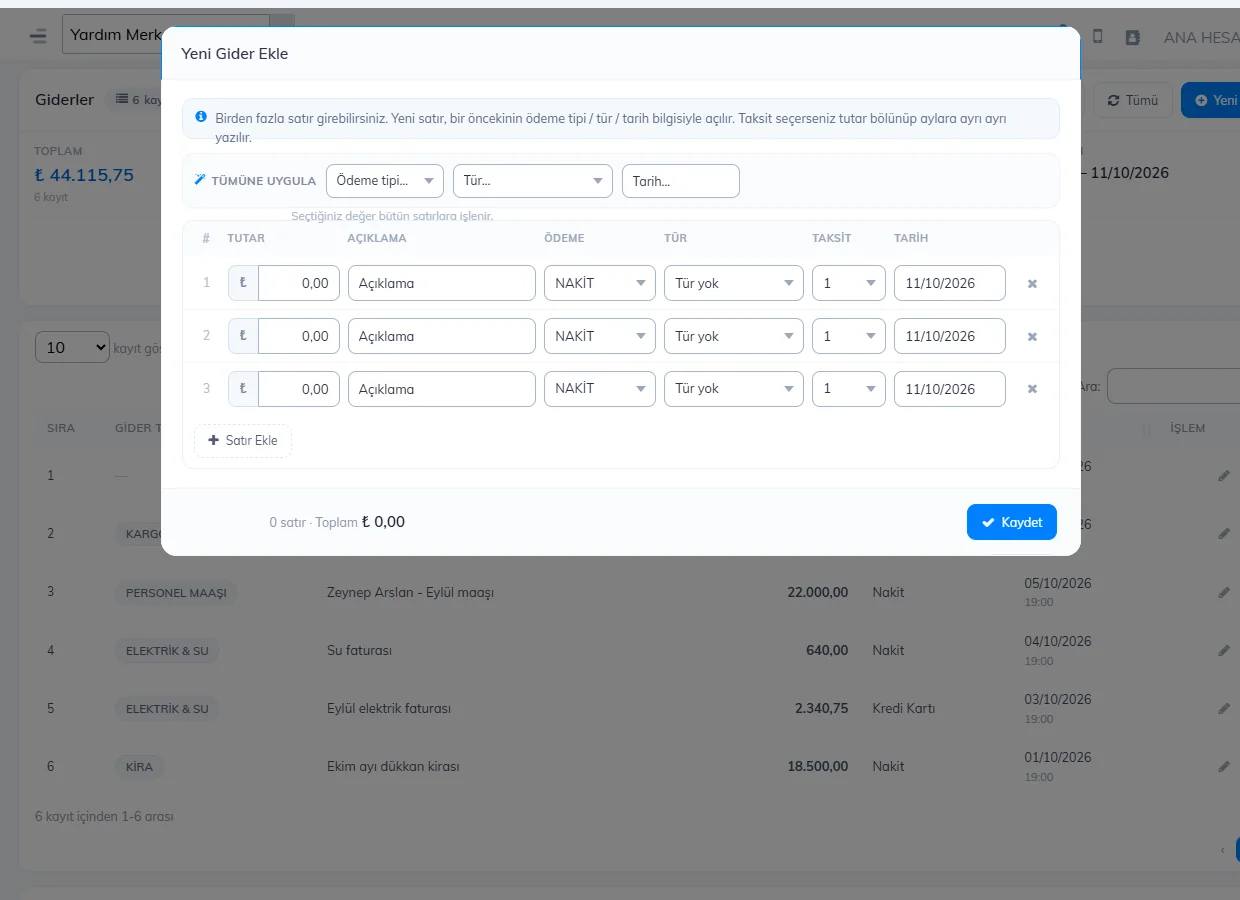Delete row 2 using the x icon
Screen dimensions: 1240x900
(1032, 337)
